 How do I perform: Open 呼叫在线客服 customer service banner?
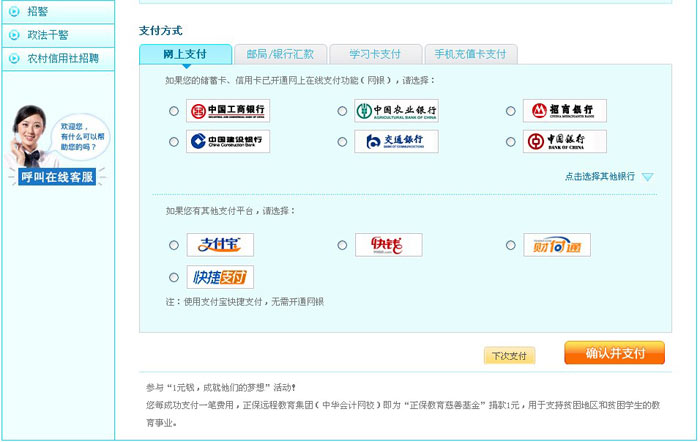[57, 177]
